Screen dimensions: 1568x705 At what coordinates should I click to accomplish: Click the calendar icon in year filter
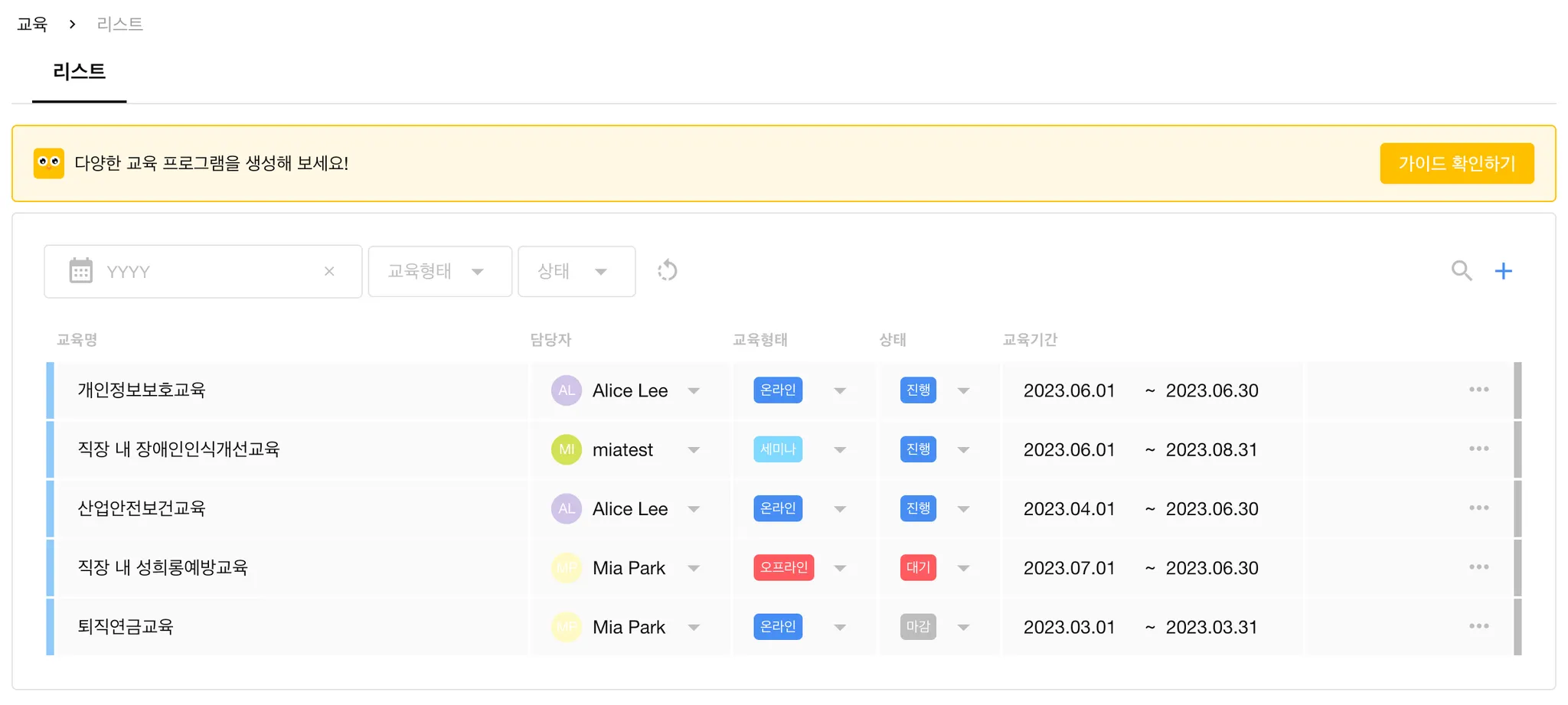pos(80,271)
